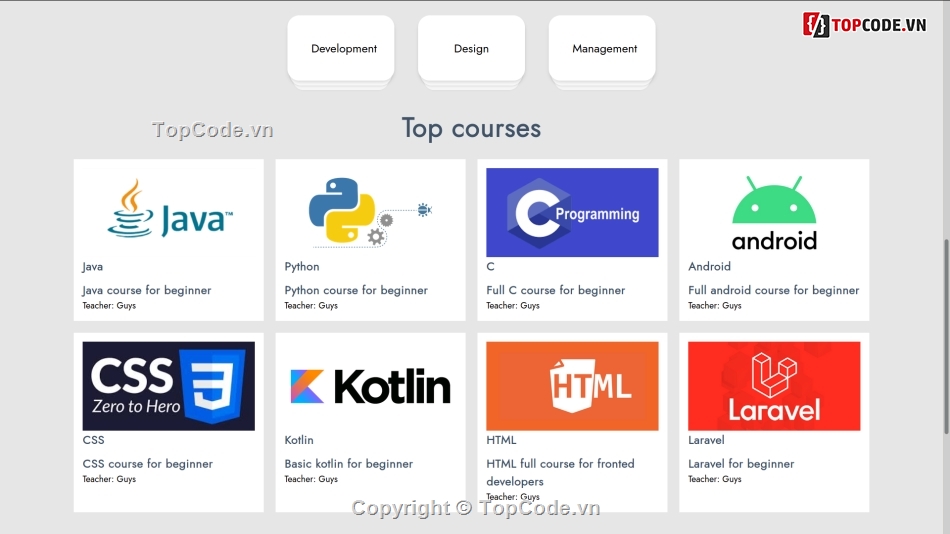
Task: Click the Android robot logo
Action: [774, 212]
